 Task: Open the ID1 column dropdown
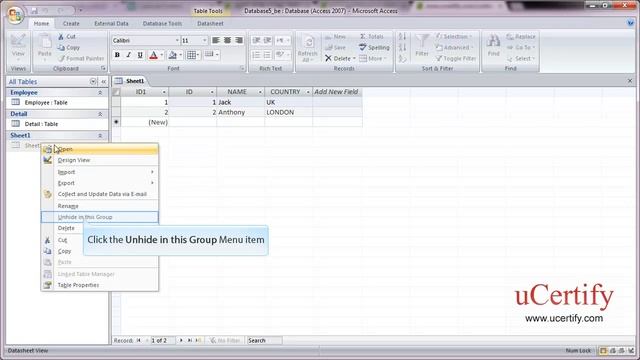pos(164,92)
